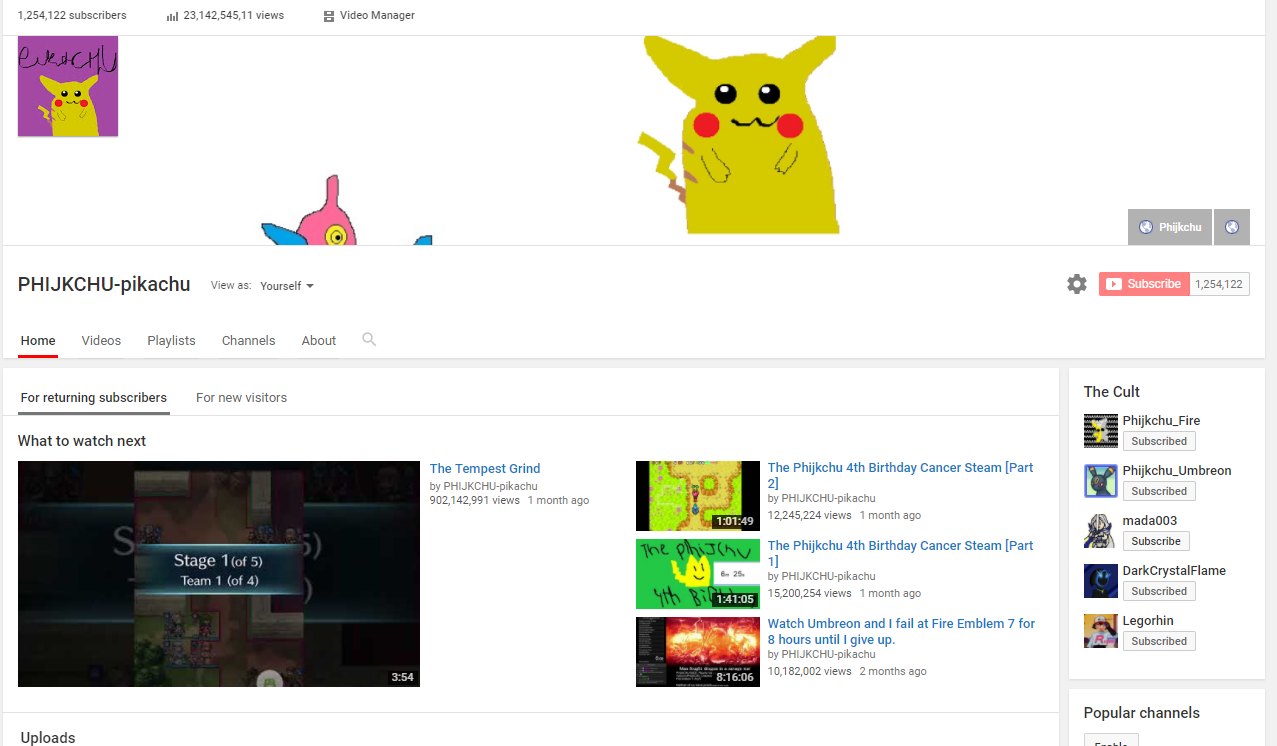Open DarkCrystalFlame channel avatar
The height and width of the screenshot is (746, 1277).
point(1101,581)
